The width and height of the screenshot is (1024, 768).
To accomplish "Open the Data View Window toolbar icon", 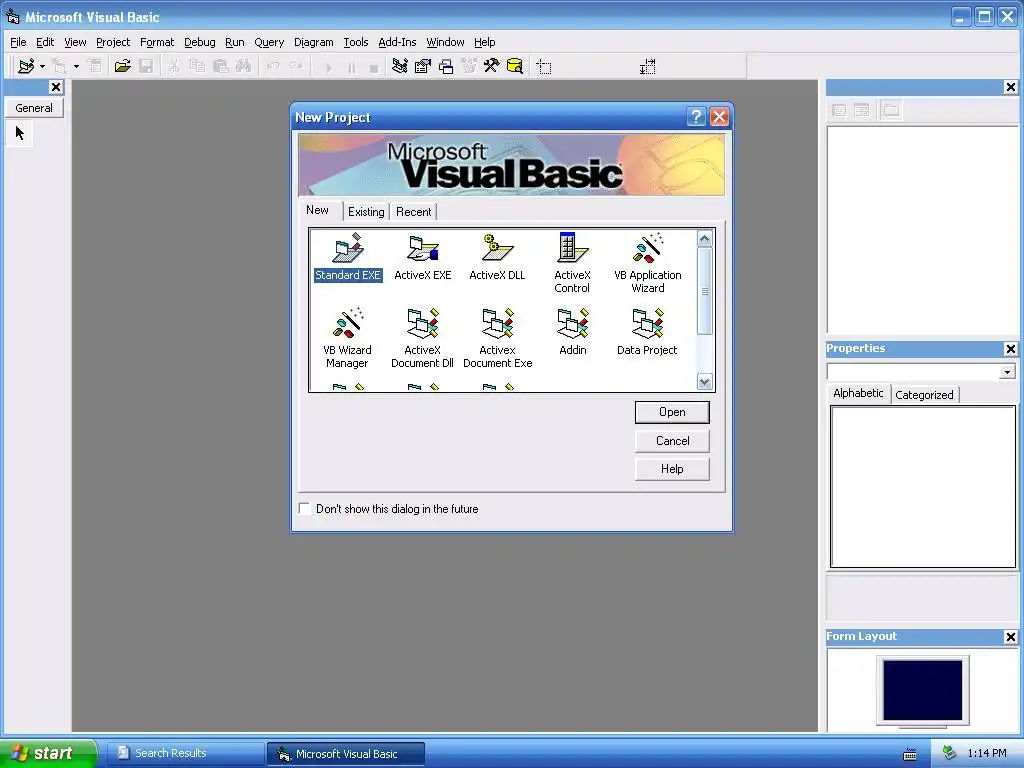I will (515, 66).
